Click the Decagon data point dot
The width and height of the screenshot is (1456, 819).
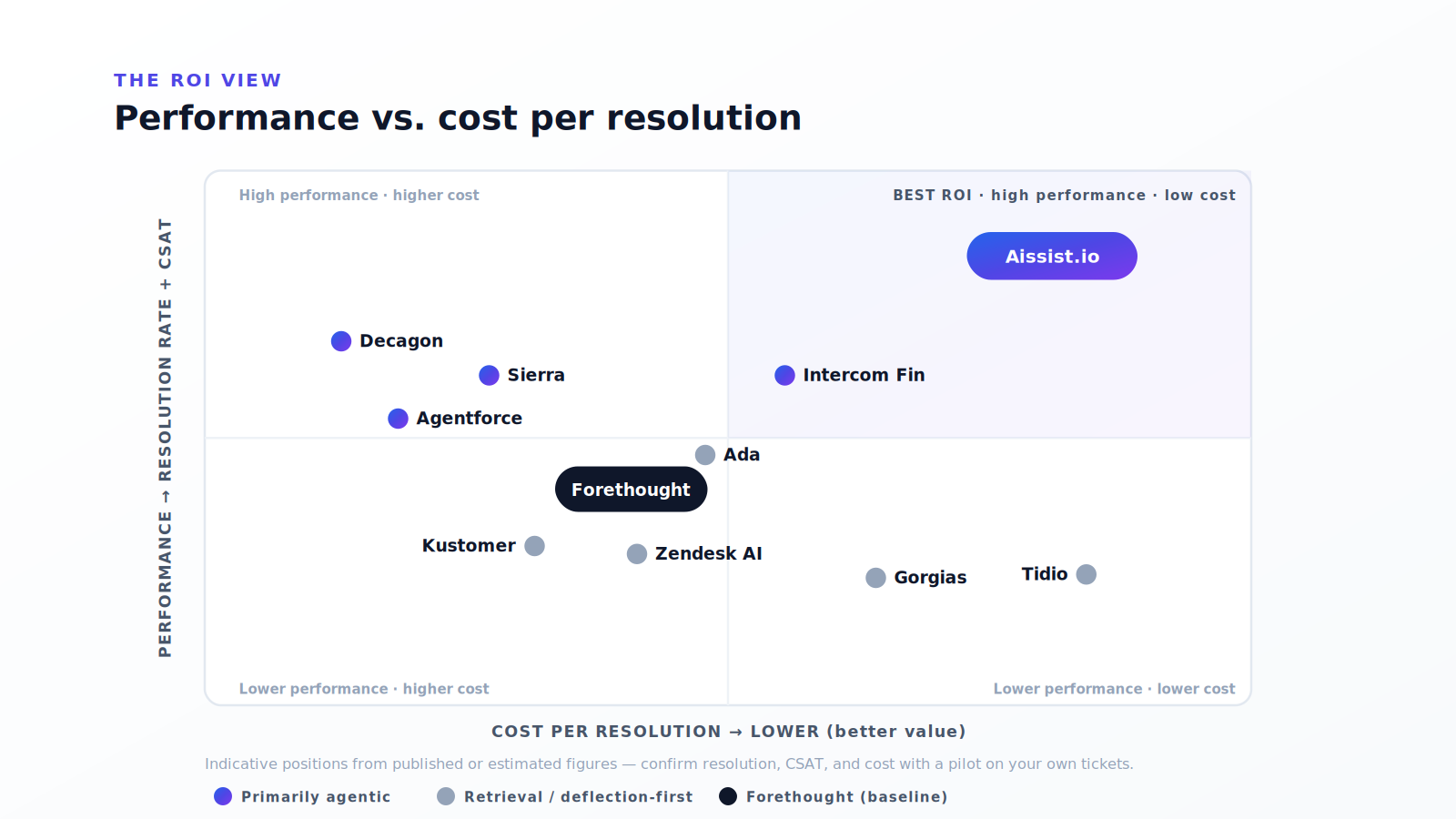tap(341, 341)
